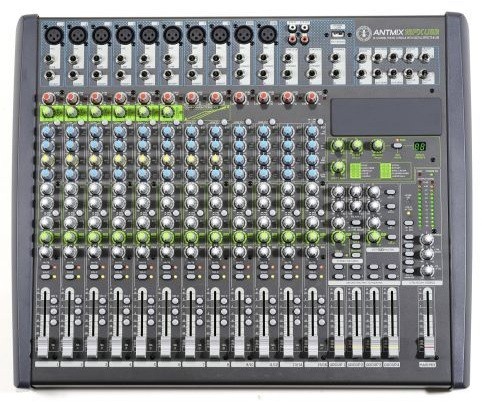The image size is (482, 403).
Task: Click channel 1 green compressor knob
Action: 48,112
